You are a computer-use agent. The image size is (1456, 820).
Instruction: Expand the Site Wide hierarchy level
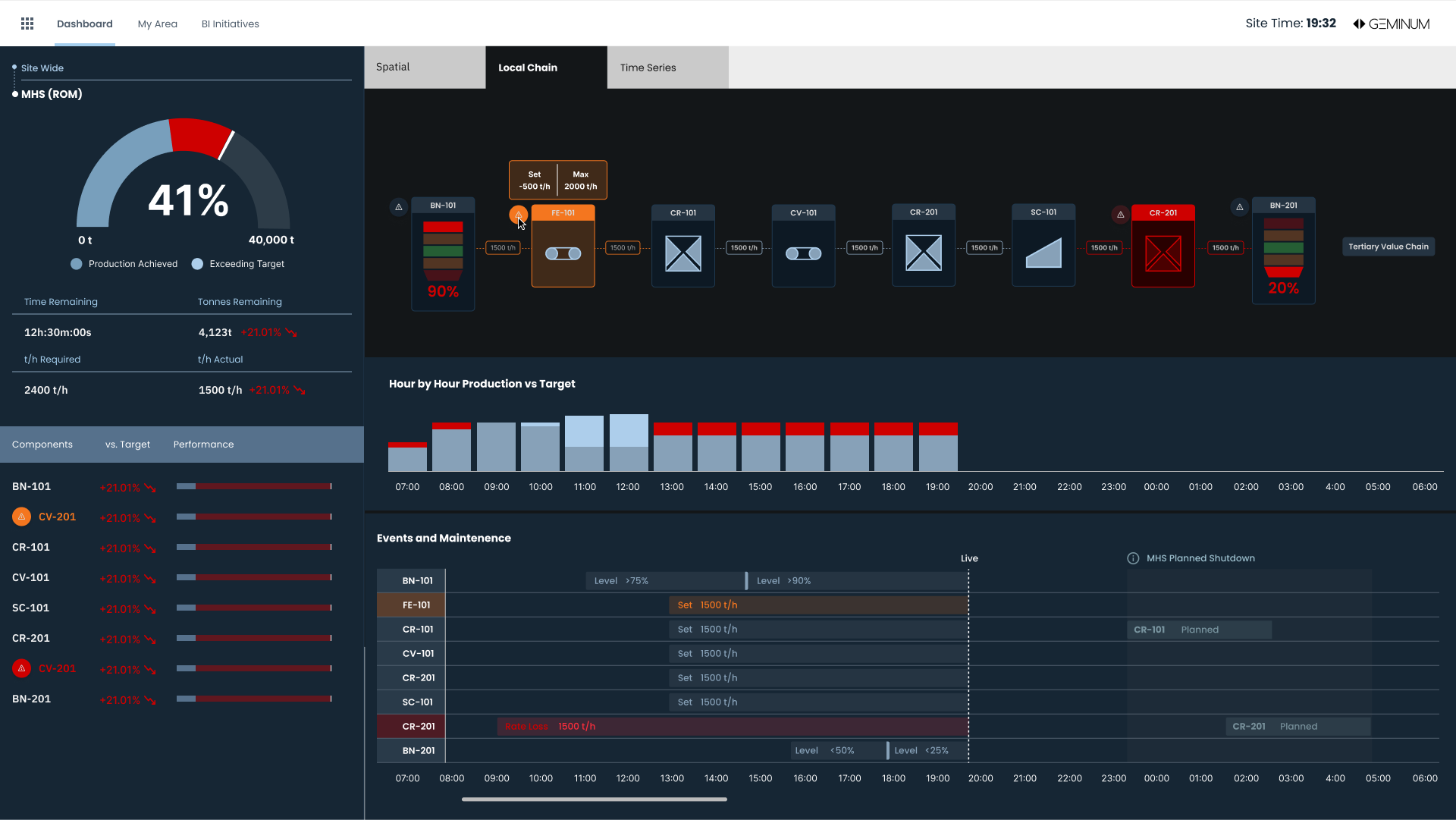click(x=42, y=68)
